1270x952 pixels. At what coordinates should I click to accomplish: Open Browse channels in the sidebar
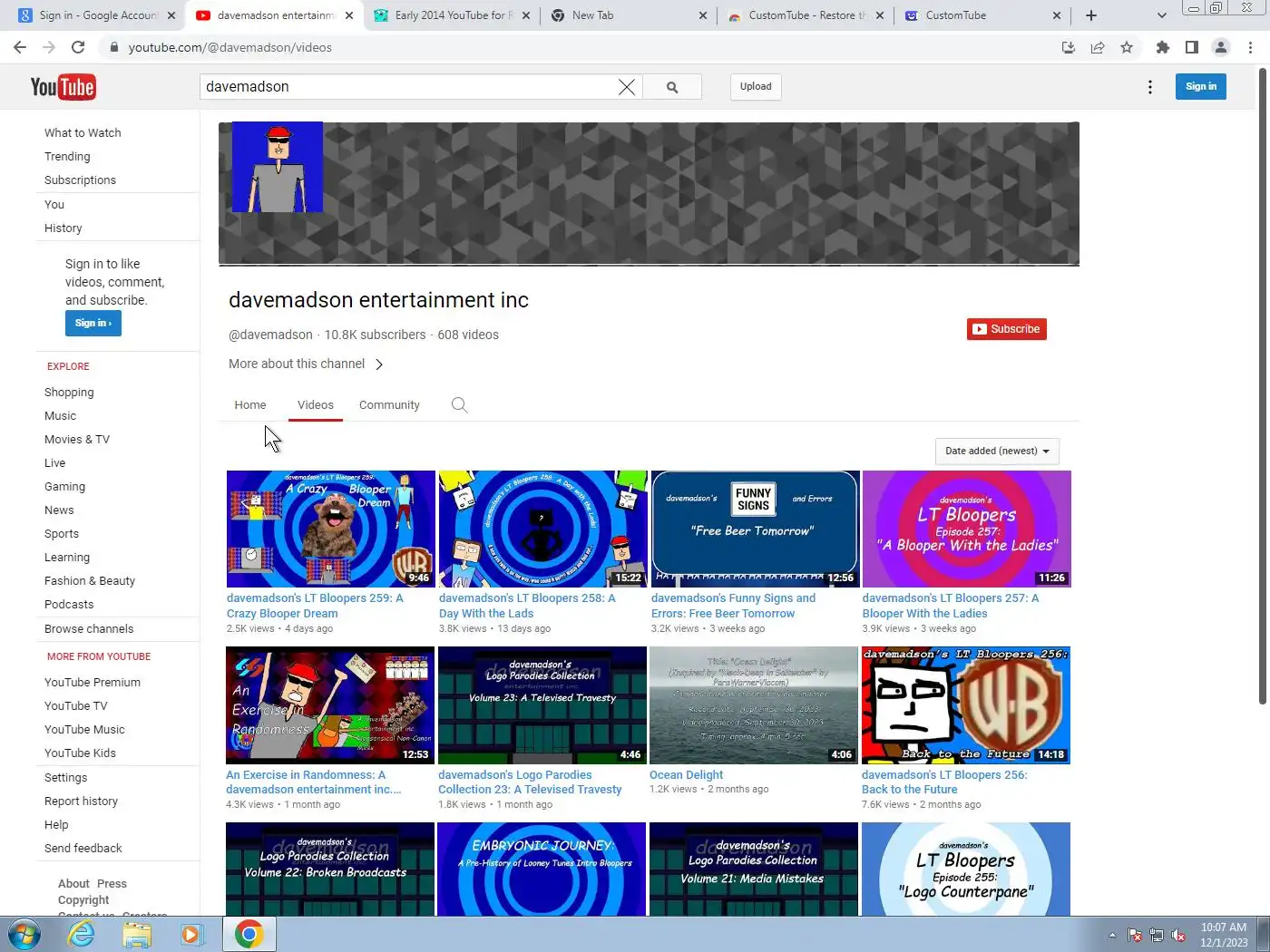click(89, 629)
